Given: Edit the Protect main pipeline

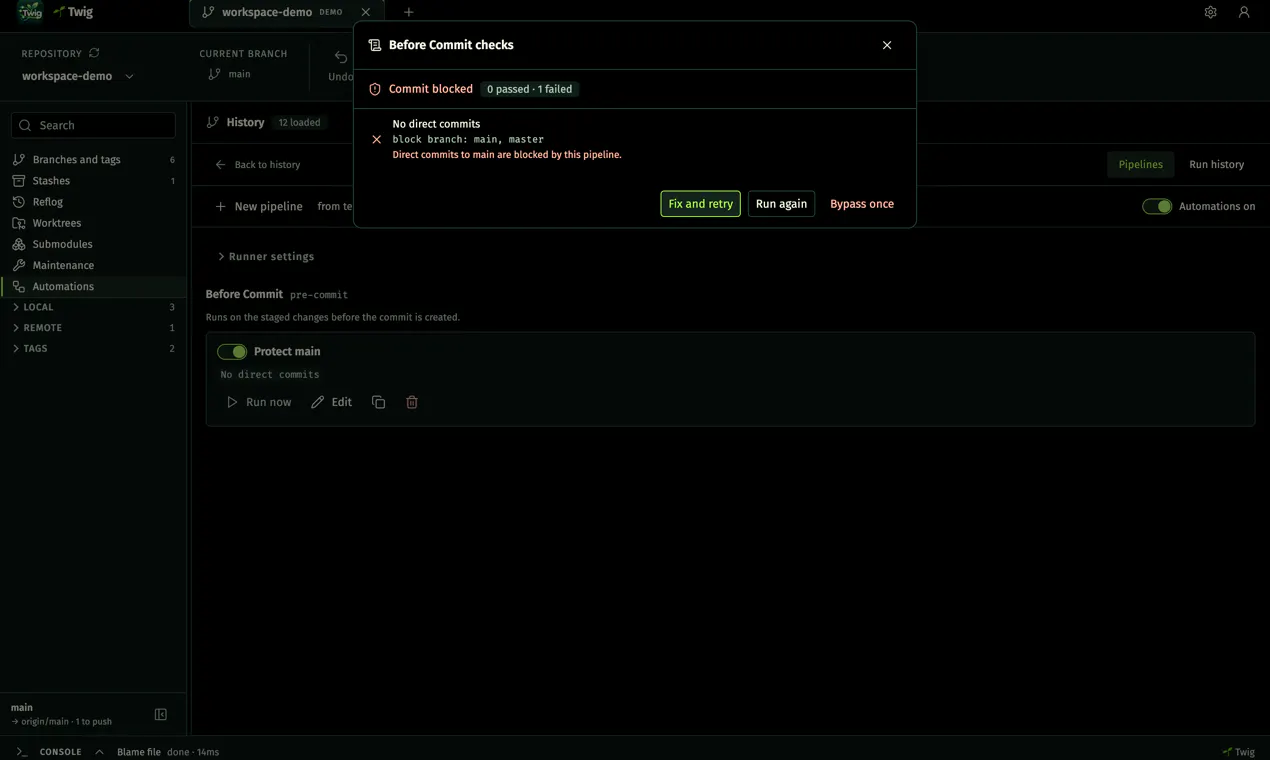Looking at the screenshot, I should (331, 402).
